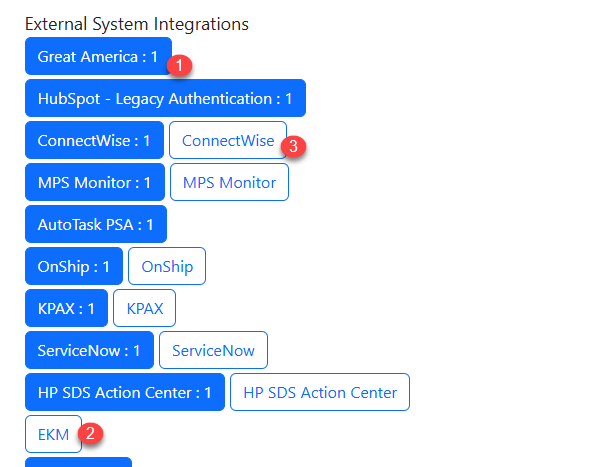
Task: Open the KPAX : 1 integration
Action: coord(66,308)
